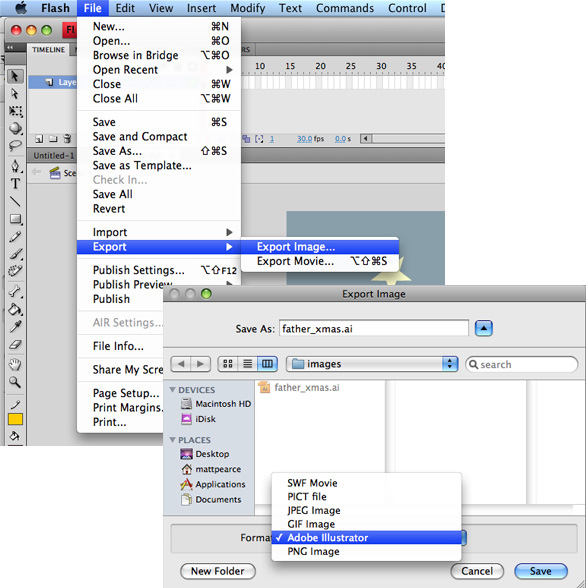Screen dimensions: 586x588
Task: Select the Brush tool
Action: click(x=15, y=254)
